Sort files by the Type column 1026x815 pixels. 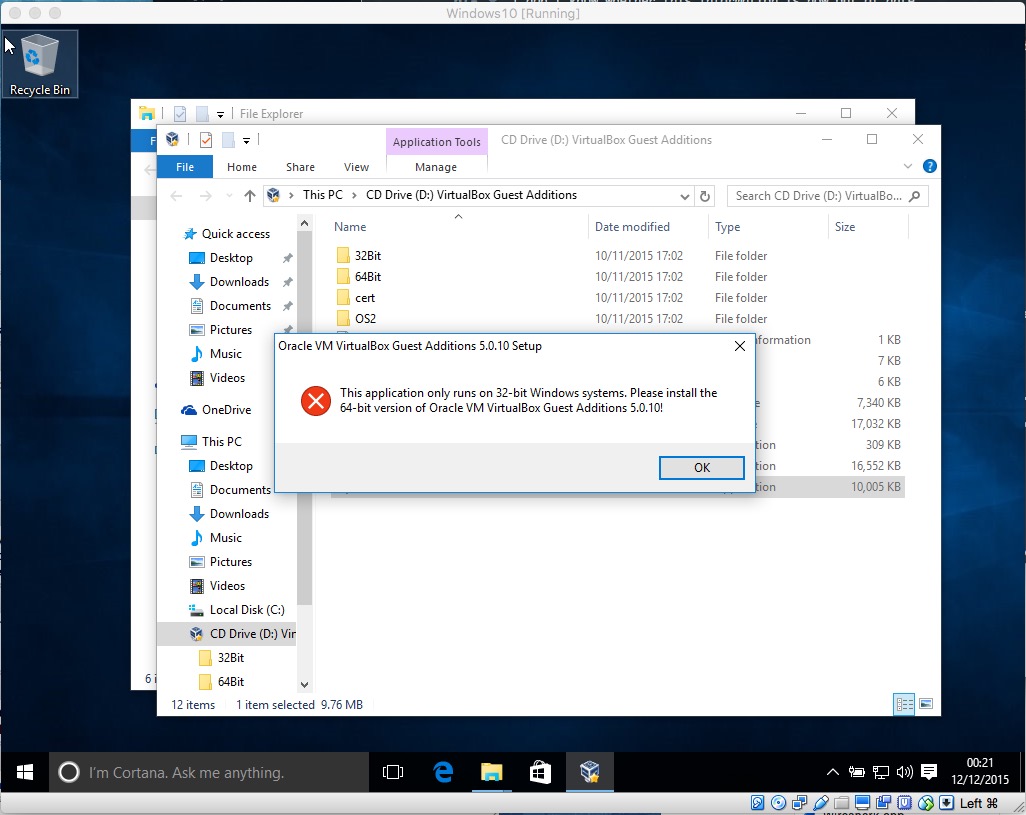(x=727, y=227)
